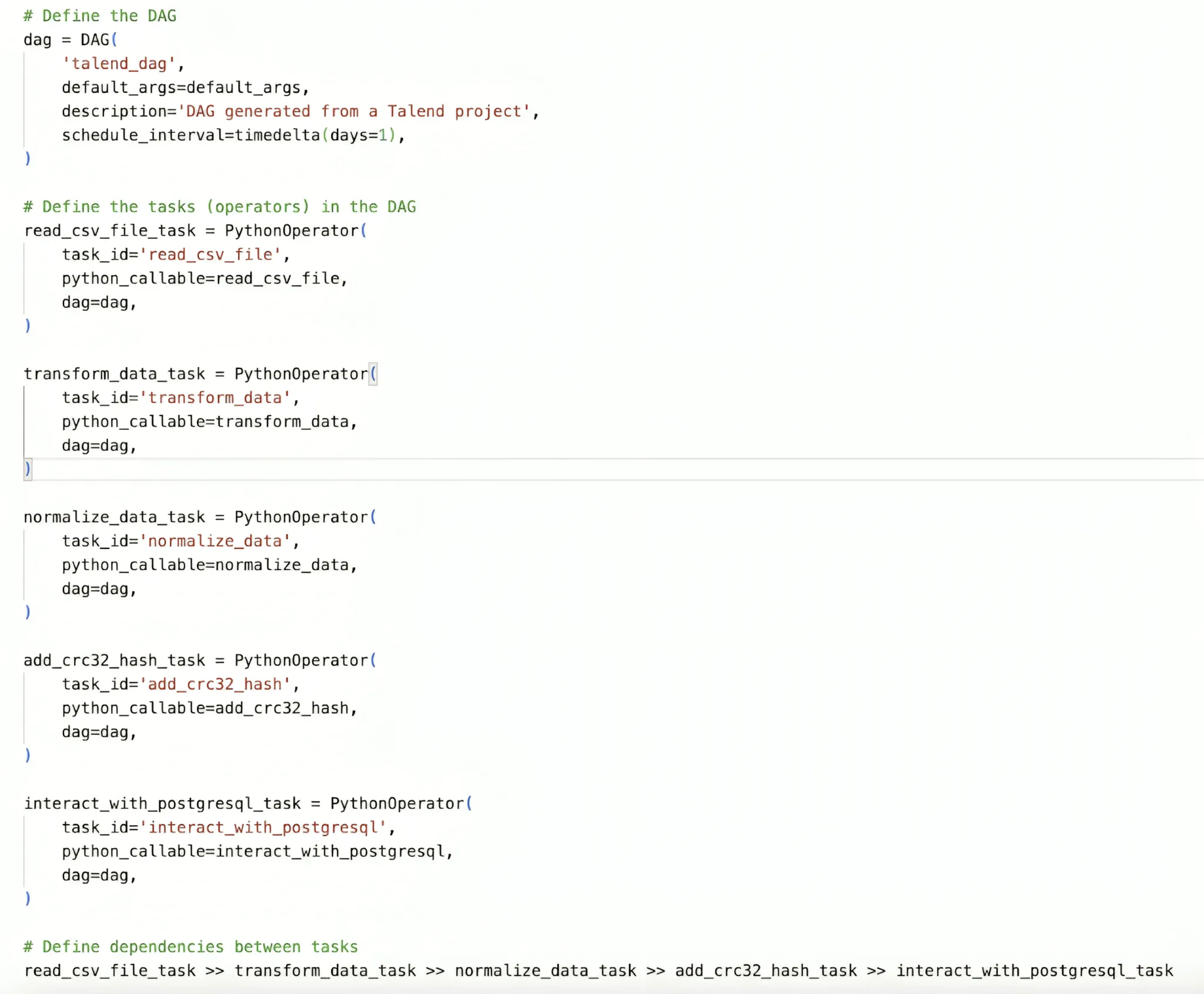The image size is (1204, 994).
Task: Click the 'read_csv_file' task_id string
Action: pos(211,255)
